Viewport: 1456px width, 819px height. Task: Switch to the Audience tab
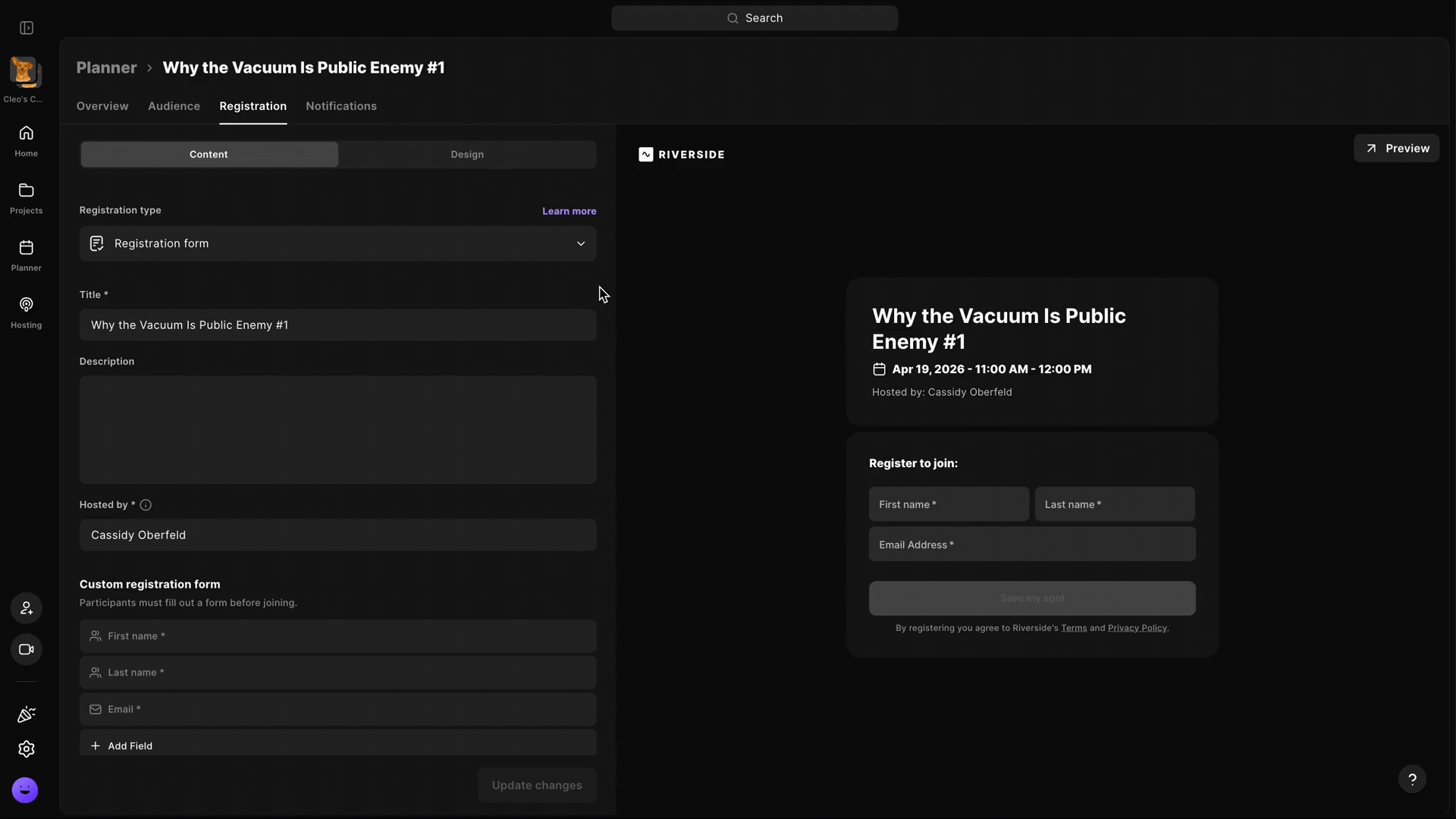[x=174, y=106]
